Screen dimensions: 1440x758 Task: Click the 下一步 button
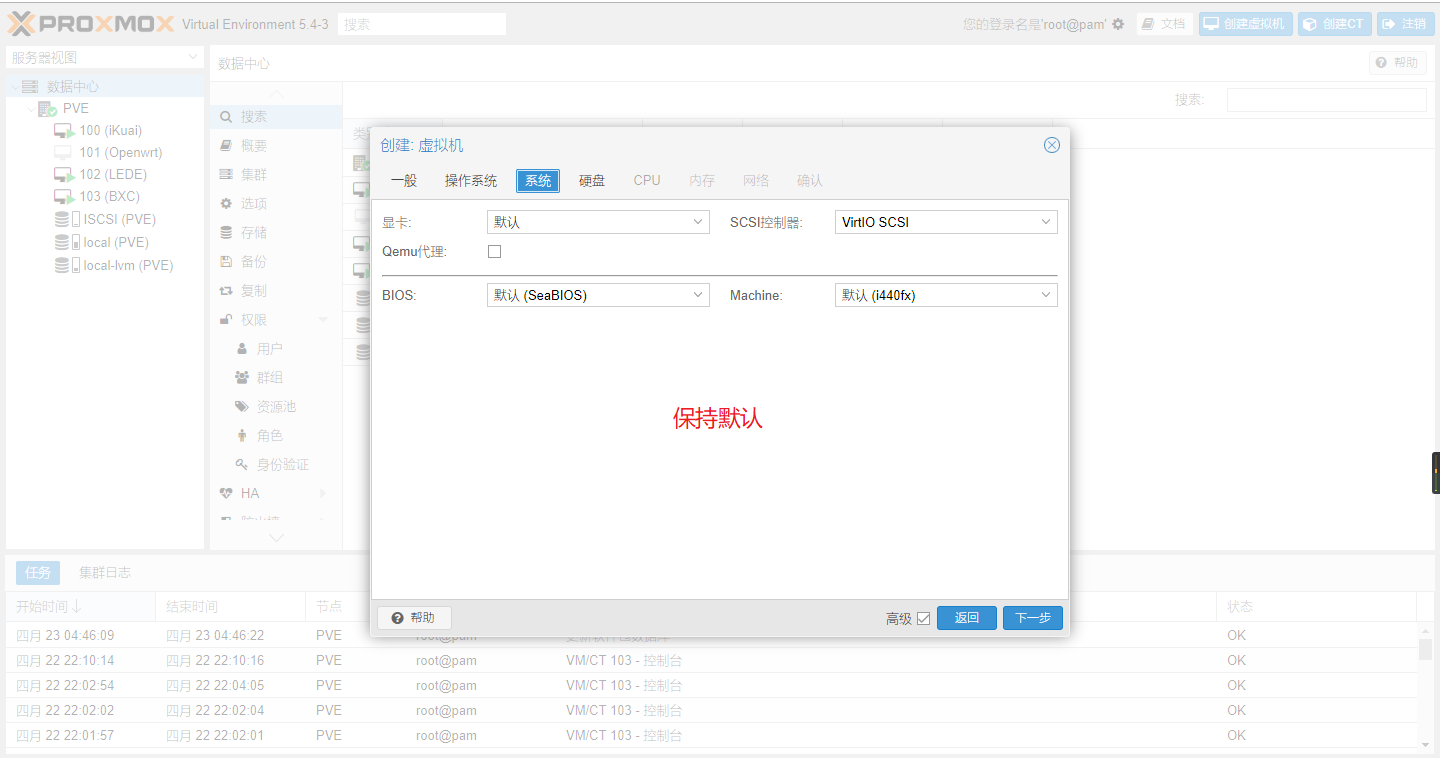click(x=1033, y=618)
